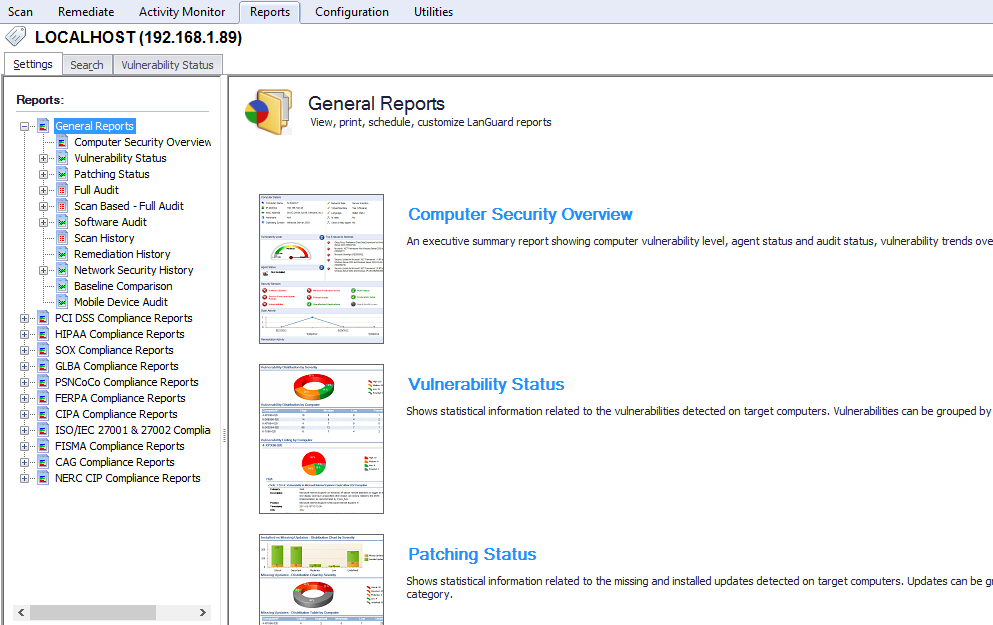
Task: Click the Scan Based - Full Audit icon
Action: (x=62, y=206)
